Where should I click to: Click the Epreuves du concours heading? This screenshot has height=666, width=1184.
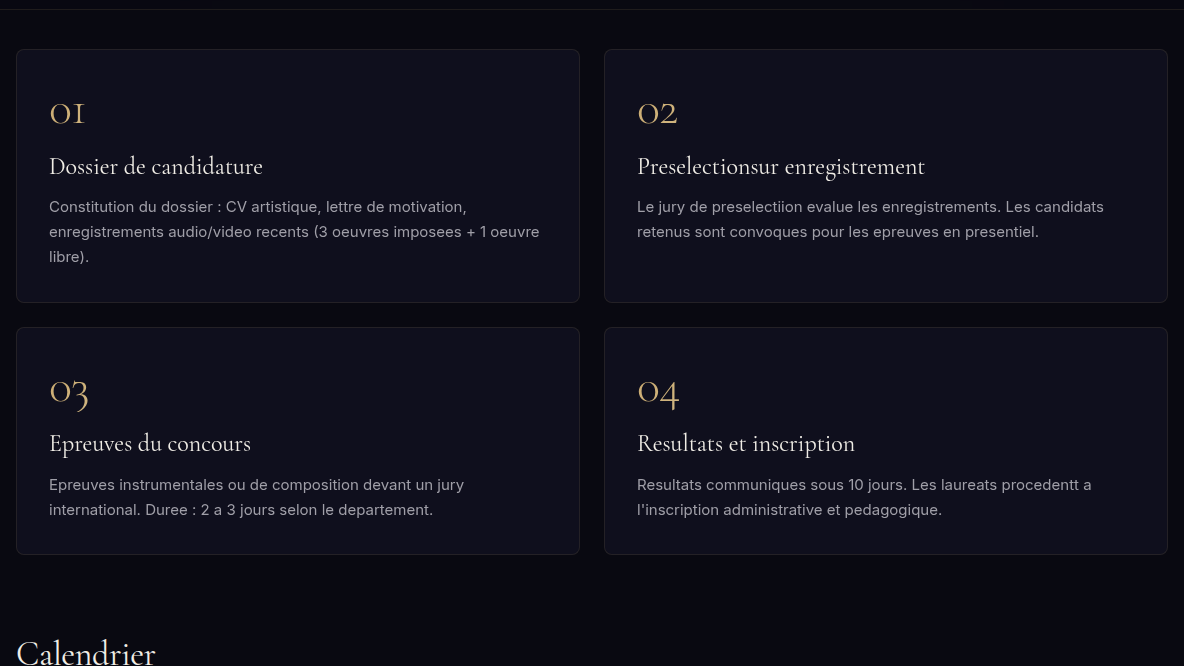150,444
